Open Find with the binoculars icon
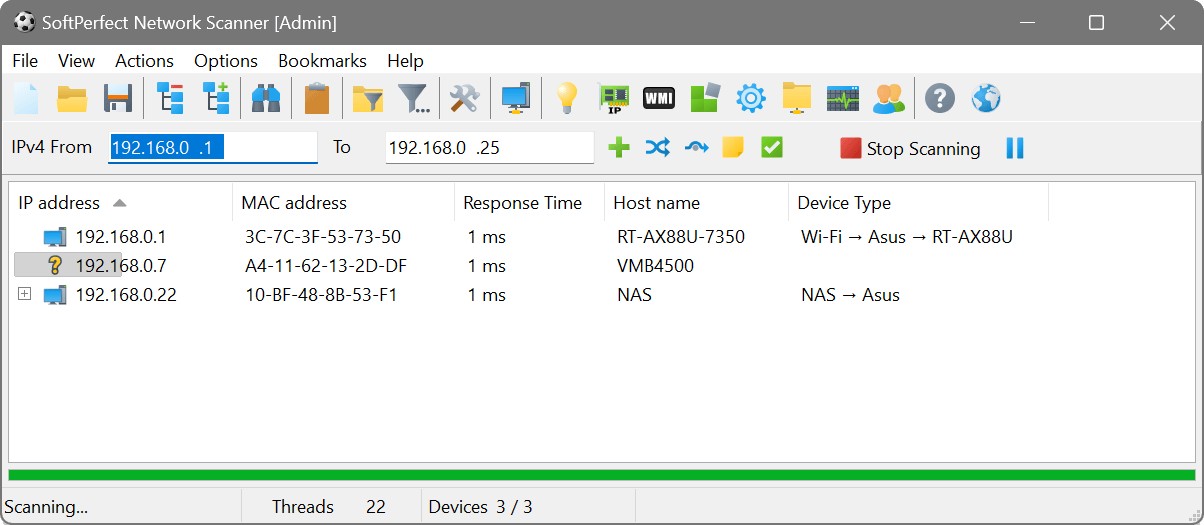 265,98
